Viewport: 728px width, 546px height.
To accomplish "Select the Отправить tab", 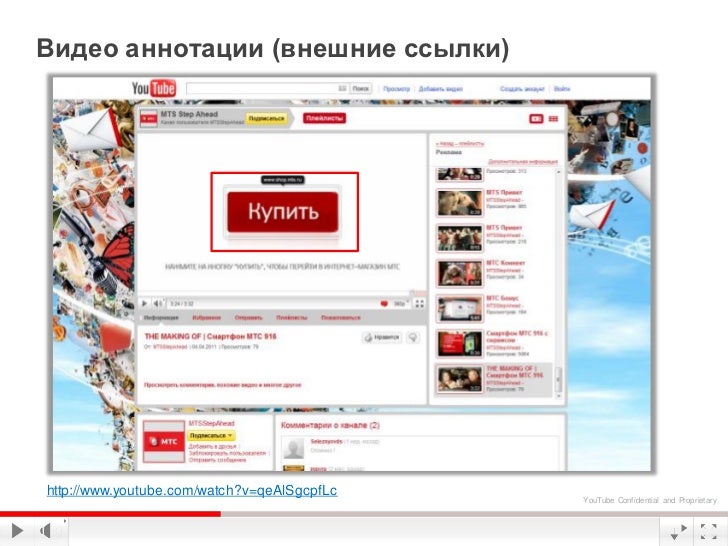I will [x=248, y=318].
